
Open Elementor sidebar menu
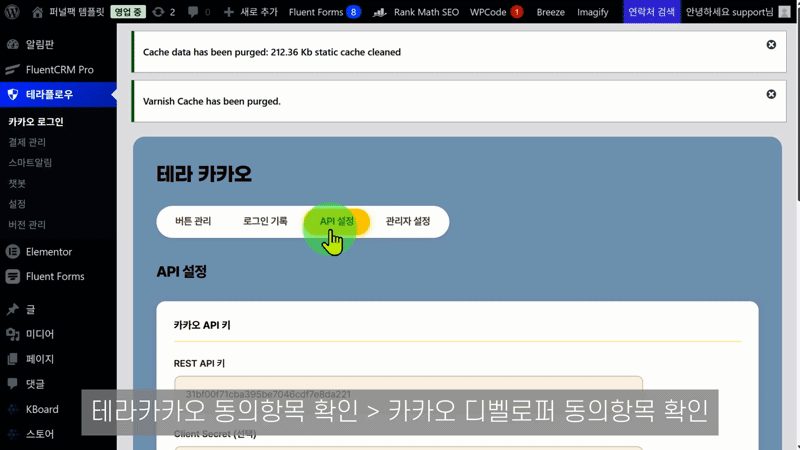pyautogui.click(x=48, y=252)
